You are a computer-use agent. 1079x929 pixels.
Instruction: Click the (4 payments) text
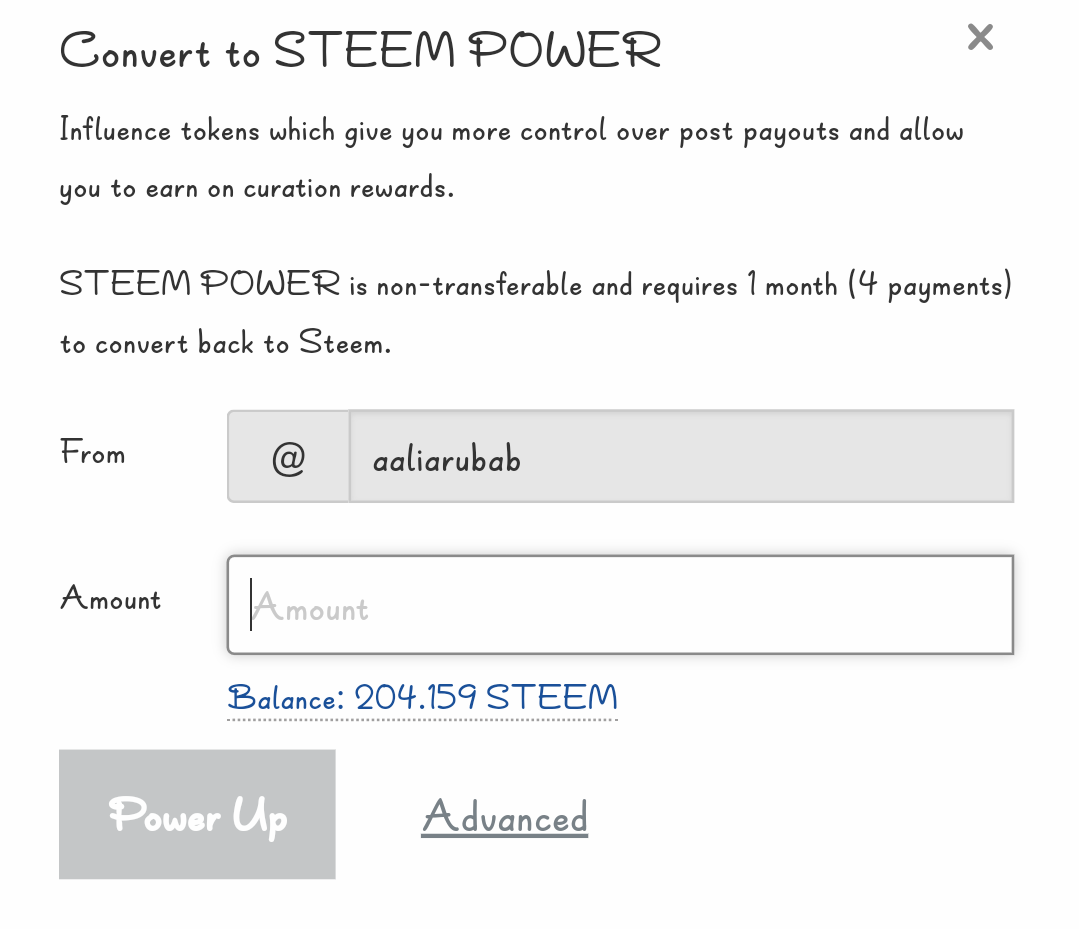(x=930, y=286)
